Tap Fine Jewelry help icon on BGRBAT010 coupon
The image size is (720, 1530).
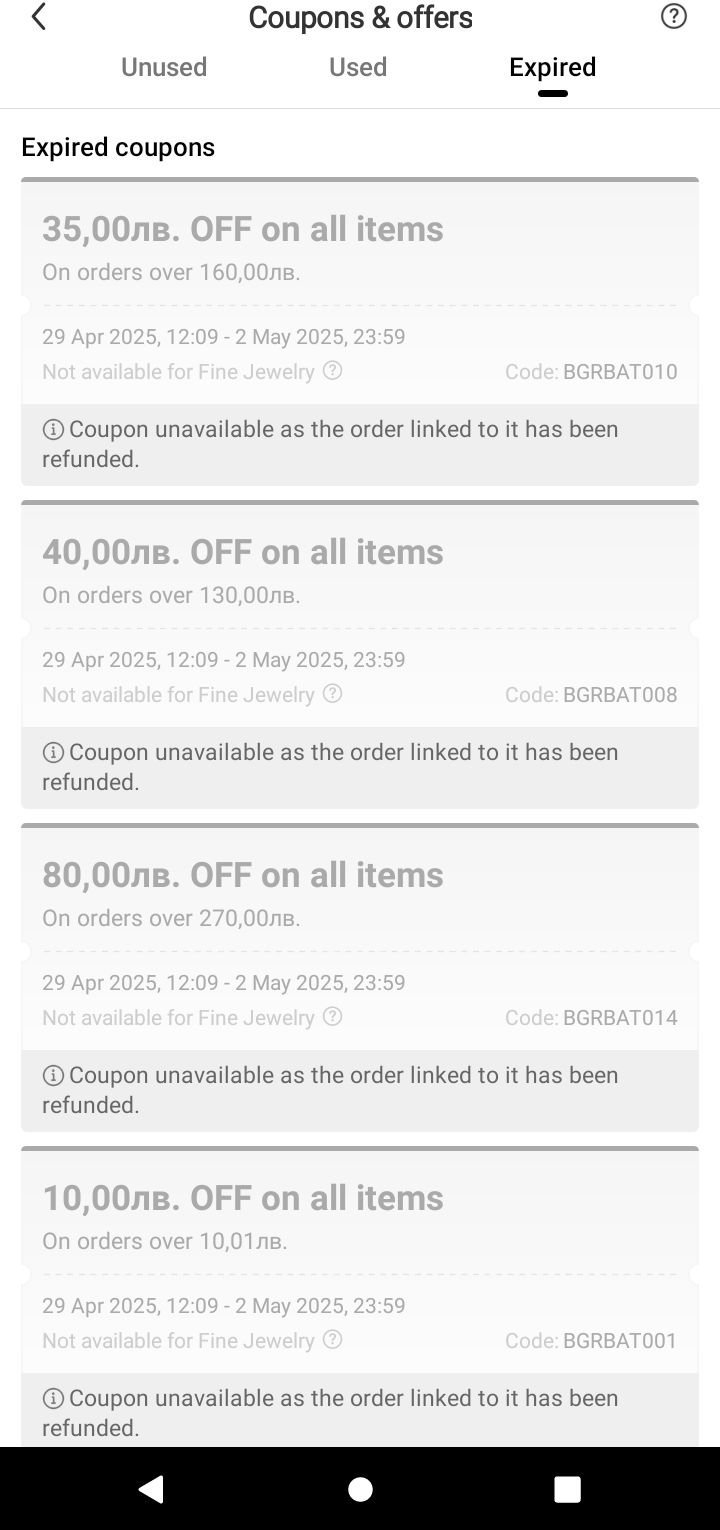pos(333,371)
